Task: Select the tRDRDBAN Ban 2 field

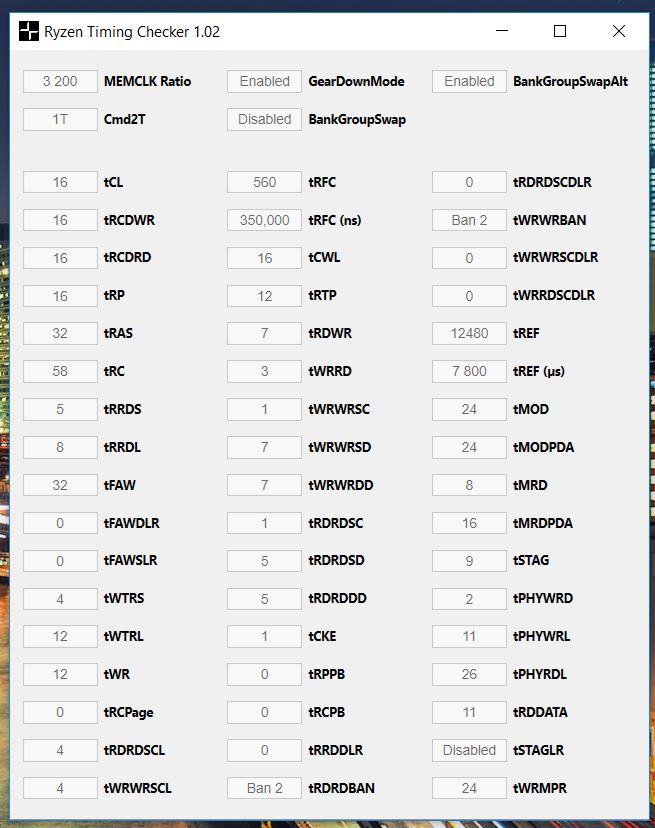Action: [265, 788]
